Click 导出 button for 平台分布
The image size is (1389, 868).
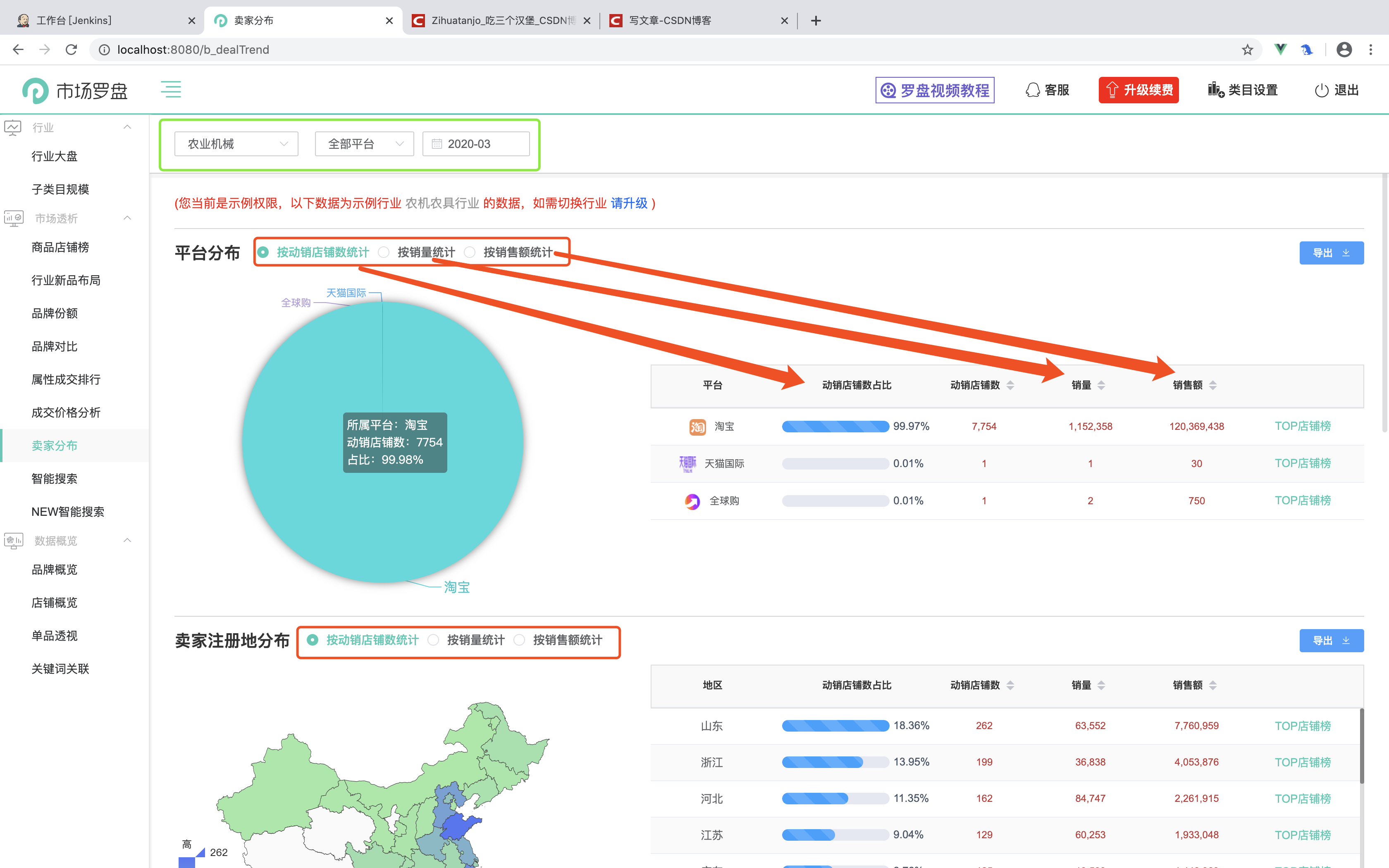1332,253
